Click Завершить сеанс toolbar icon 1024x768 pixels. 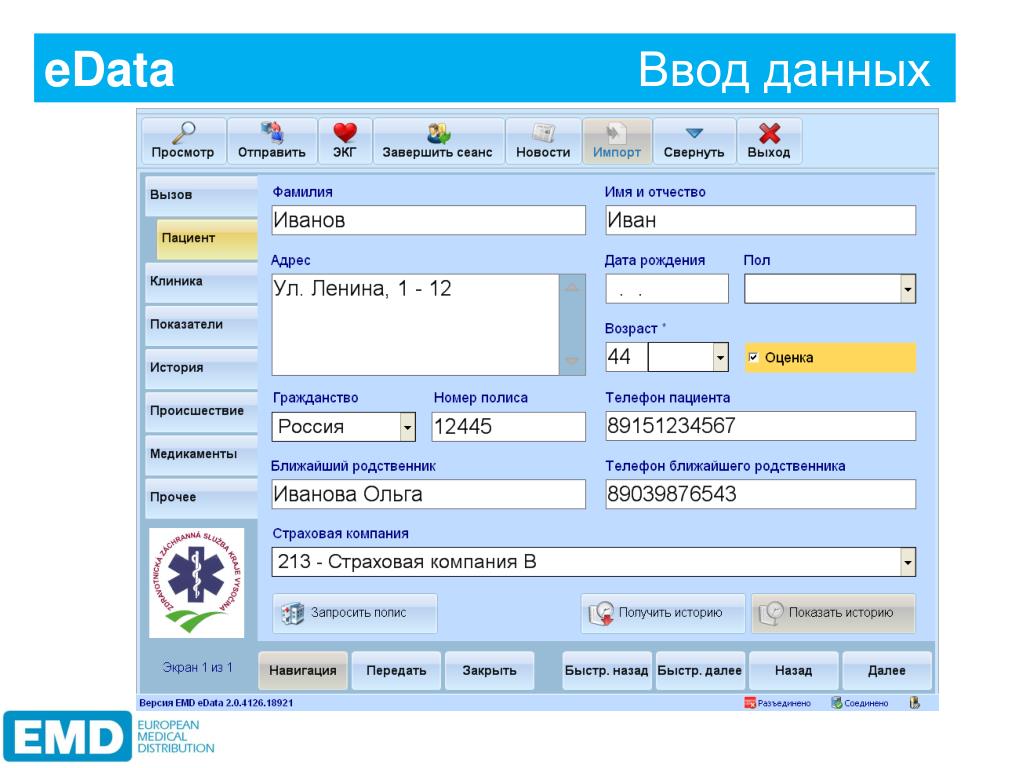[438, 133]
